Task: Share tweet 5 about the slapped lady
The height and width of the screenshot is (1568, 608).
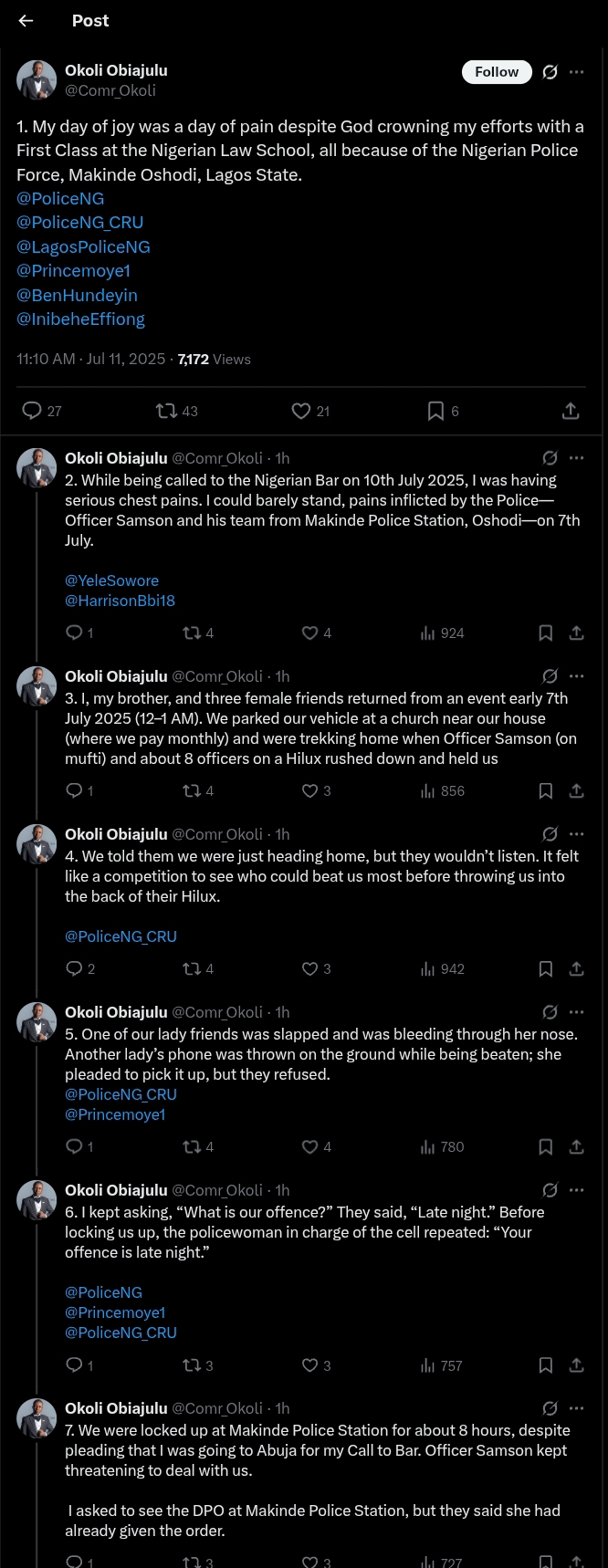Action: (577, 1146)
